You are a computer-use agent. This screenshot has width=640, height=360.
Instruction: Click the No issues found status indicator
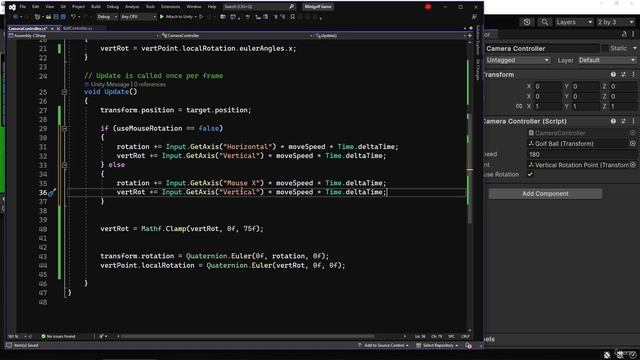(x=58, y=336)
